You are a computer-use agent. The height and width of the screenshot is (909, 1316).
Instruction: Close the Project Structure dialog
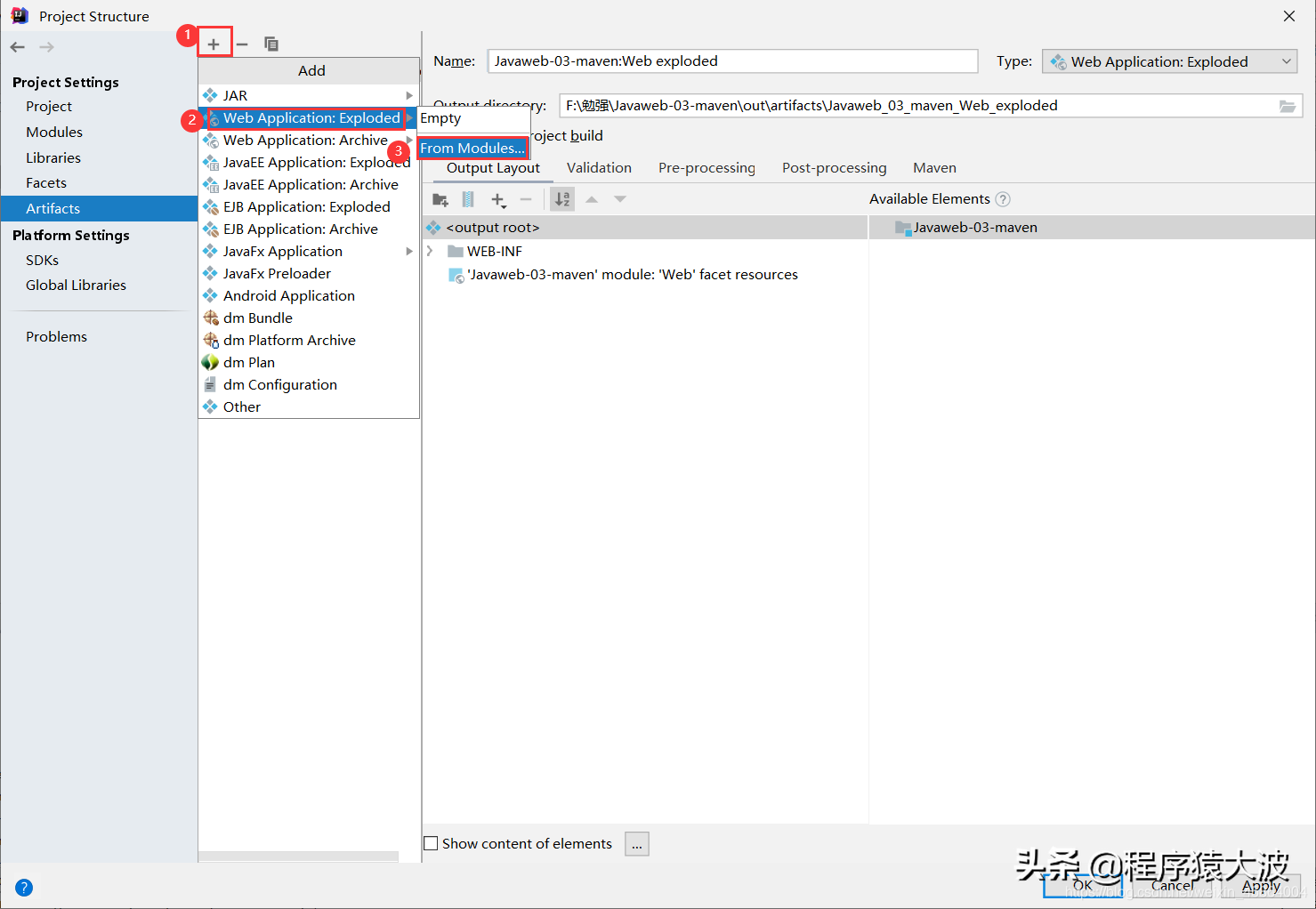[1289, 16]
